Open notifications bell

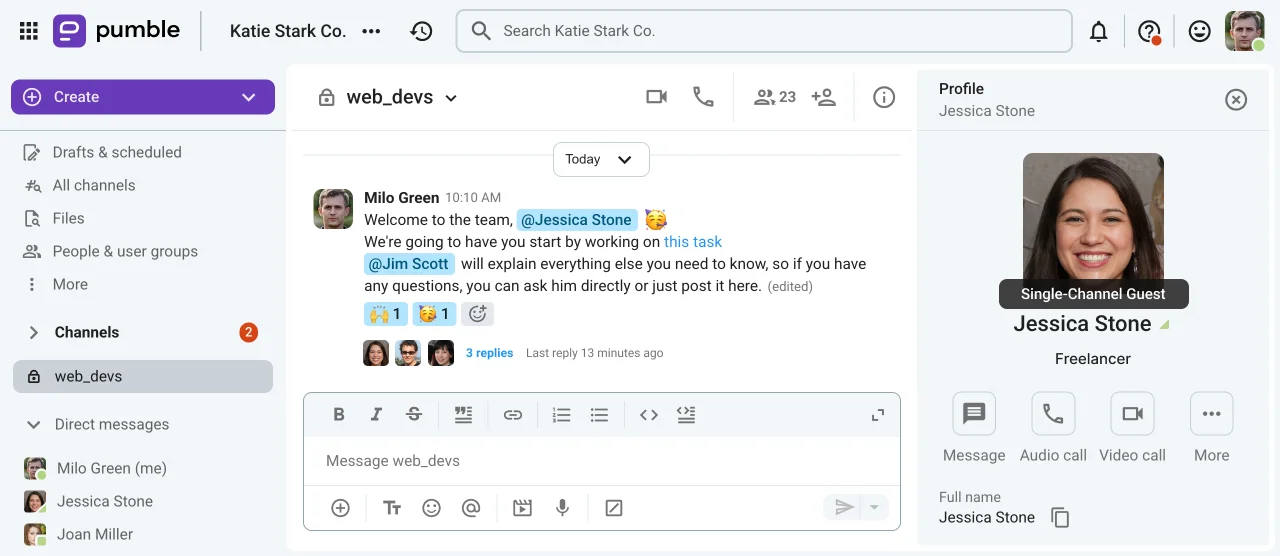pos(1099,32)
